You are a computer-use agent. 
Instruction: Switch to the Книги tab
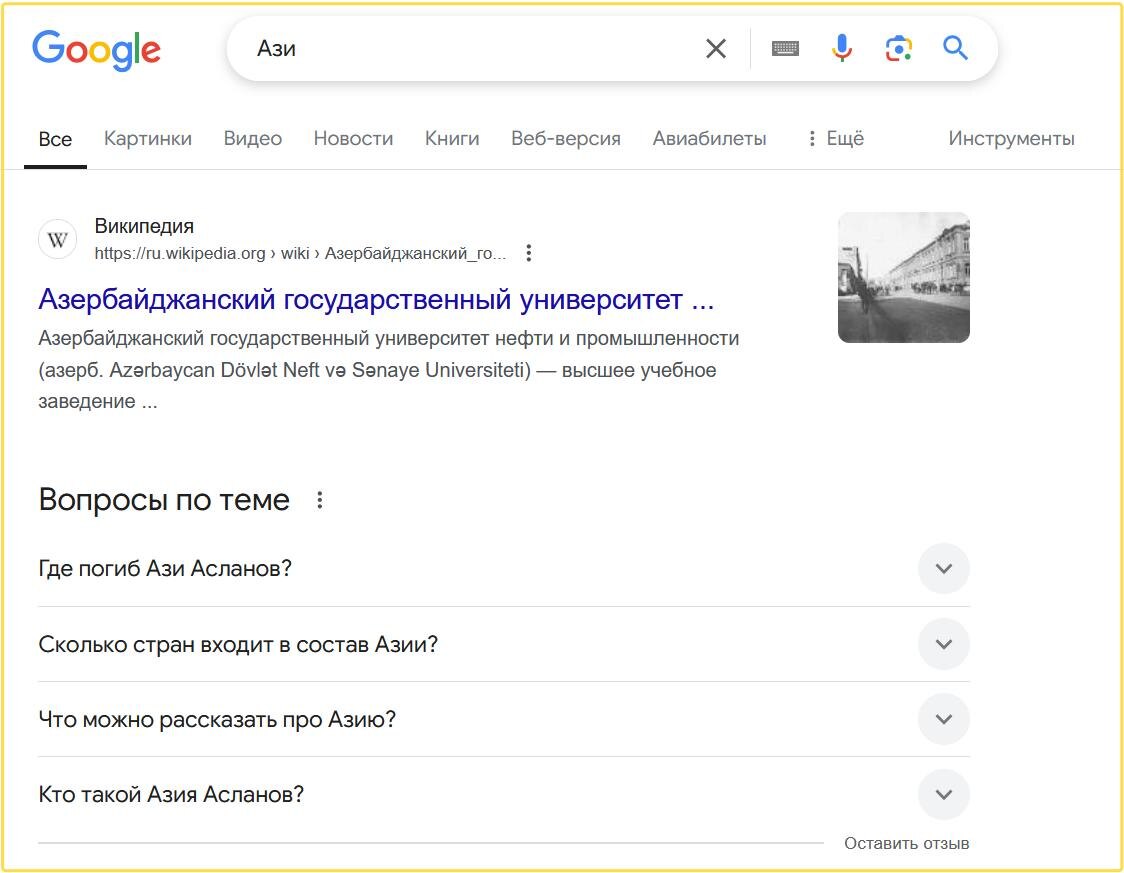452,138
